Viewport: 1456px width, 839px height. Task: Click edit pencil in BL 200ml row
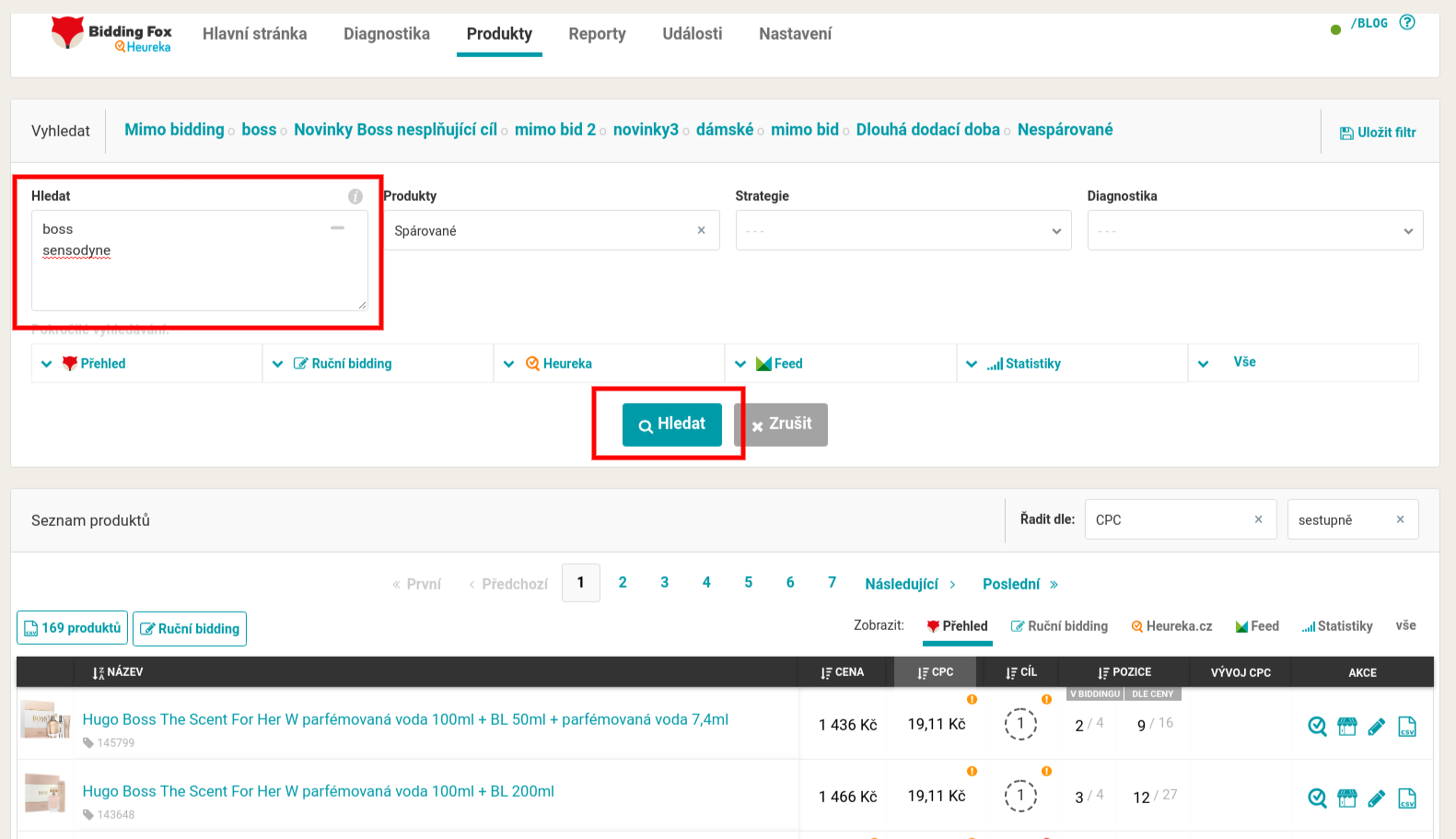click(x=1377, y=798)
